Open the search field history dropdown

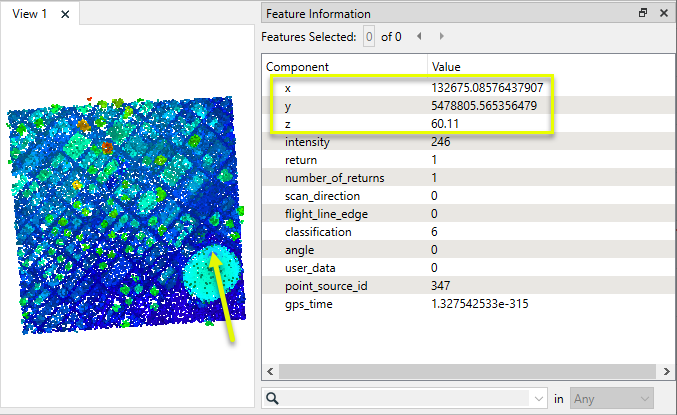coord(540,398)
